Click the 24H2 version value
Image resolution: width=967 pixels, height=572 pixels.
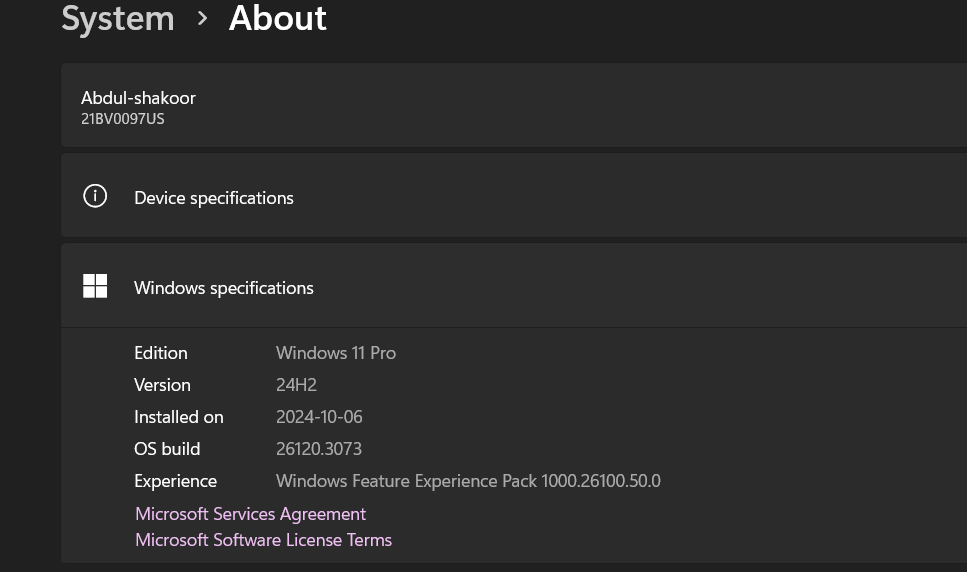click(296, 385)
